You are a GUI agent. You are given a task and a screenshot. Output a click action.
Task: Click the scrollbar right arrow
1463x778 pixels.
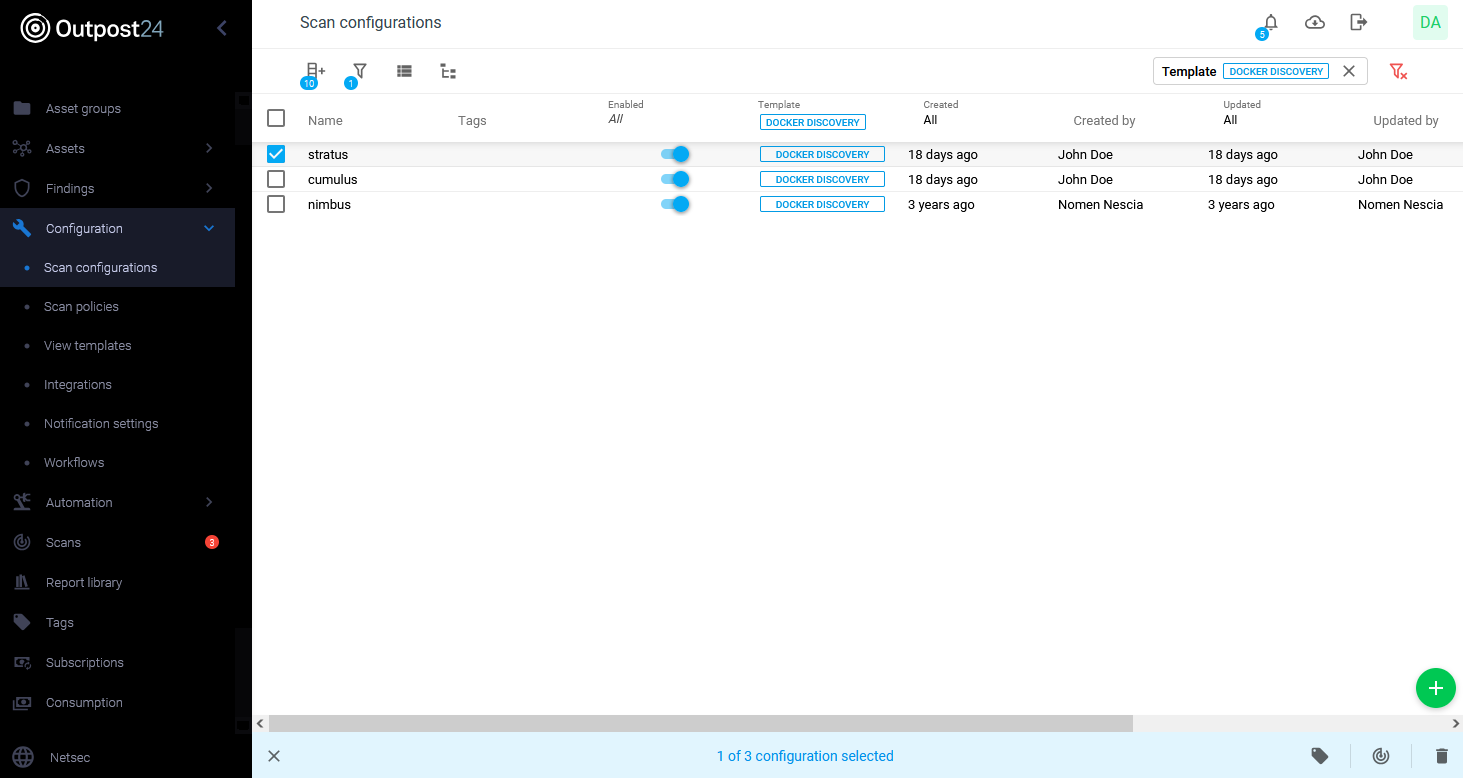[x=1455, y=723]
